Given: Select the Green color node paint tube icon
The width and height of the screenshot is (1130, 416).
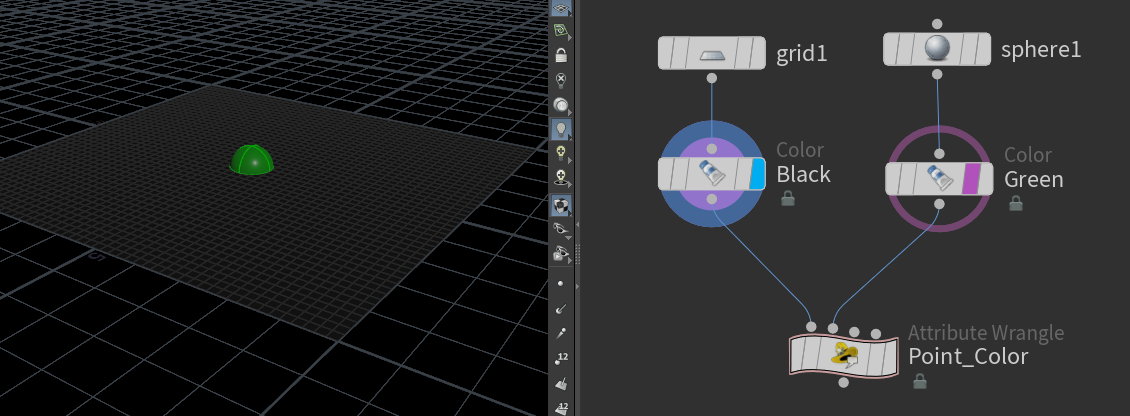Looking at the screenshot, I should [x=938, y=179].
